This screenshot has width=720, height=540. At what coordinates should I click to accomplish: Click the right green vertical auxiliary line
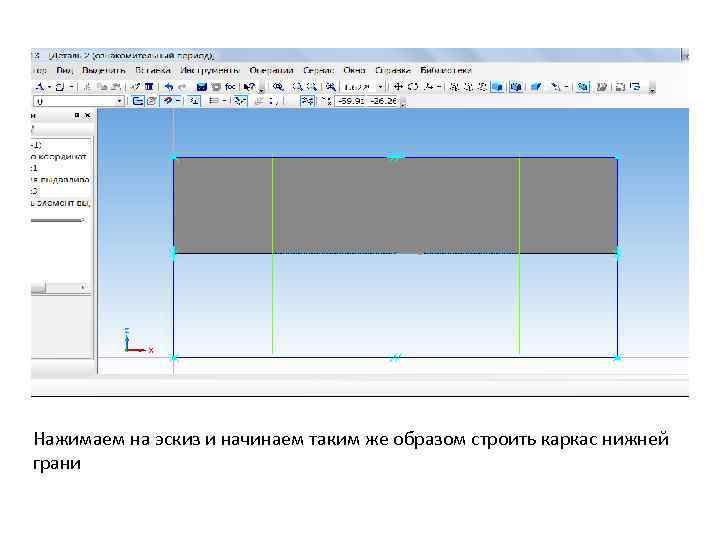coord(519,255)
